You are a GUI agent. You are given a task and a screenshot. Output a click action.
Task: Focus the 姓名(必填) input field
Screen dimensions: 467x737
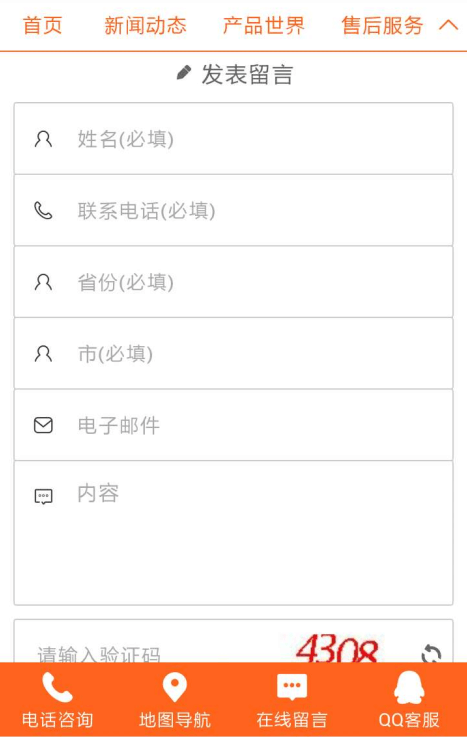pos(234,139)
